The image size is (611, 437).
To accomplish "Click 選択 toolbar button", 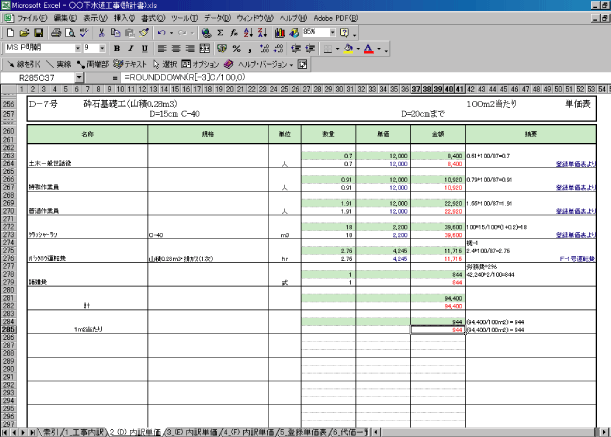I will pyautogui.click(x=165, y=64).
